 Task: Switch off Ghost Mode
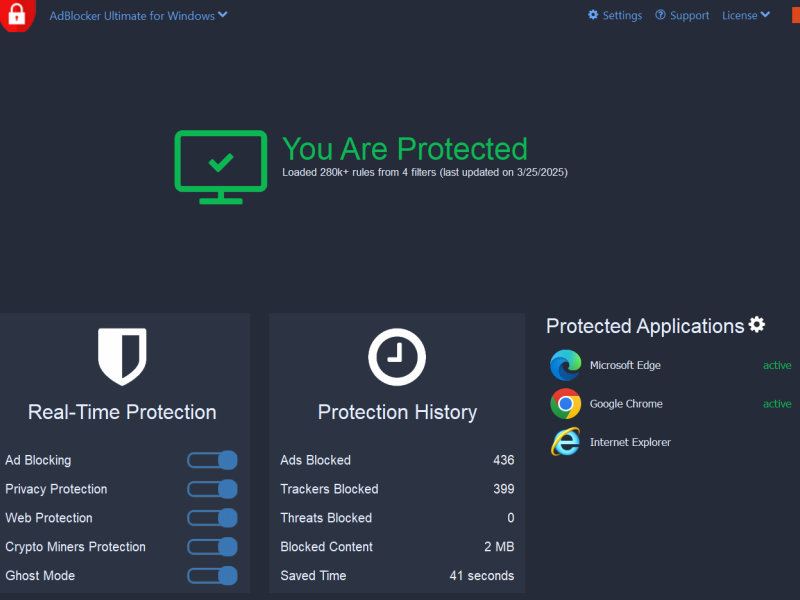pos(212,576)
